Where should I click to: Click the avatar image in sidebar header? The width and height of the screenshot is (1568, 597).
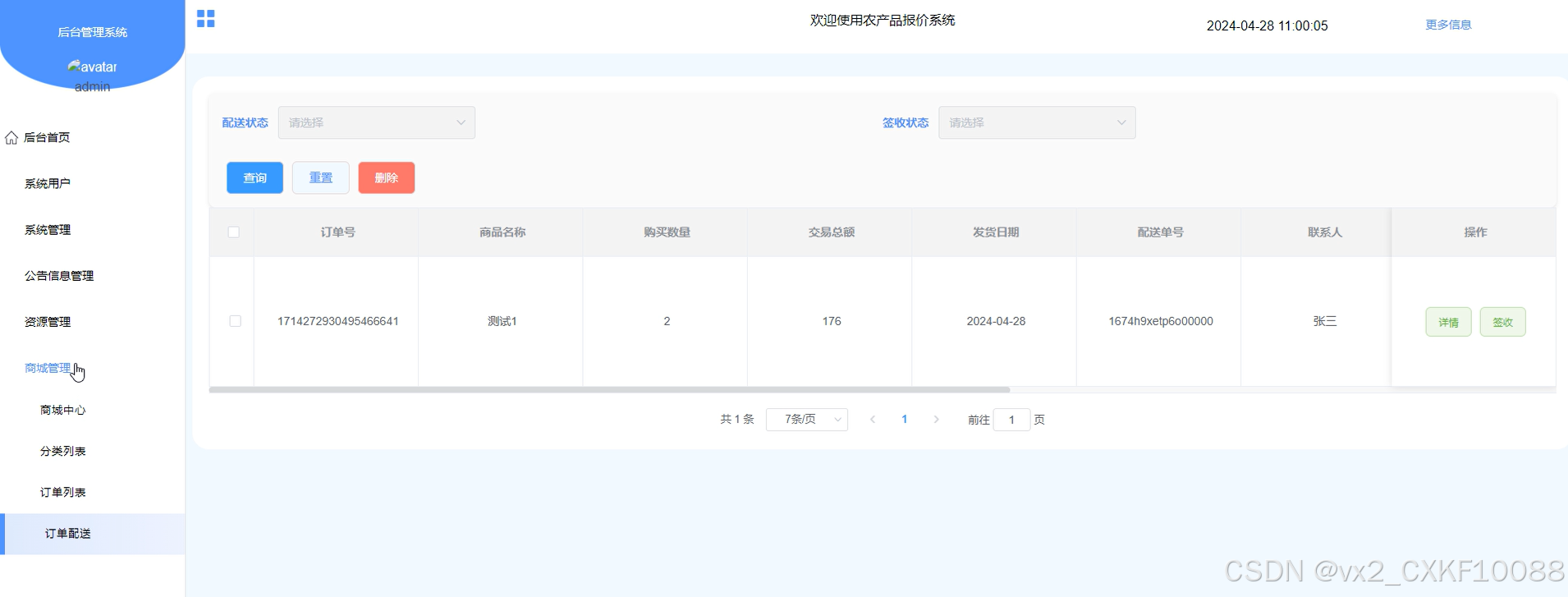point(92,67)
